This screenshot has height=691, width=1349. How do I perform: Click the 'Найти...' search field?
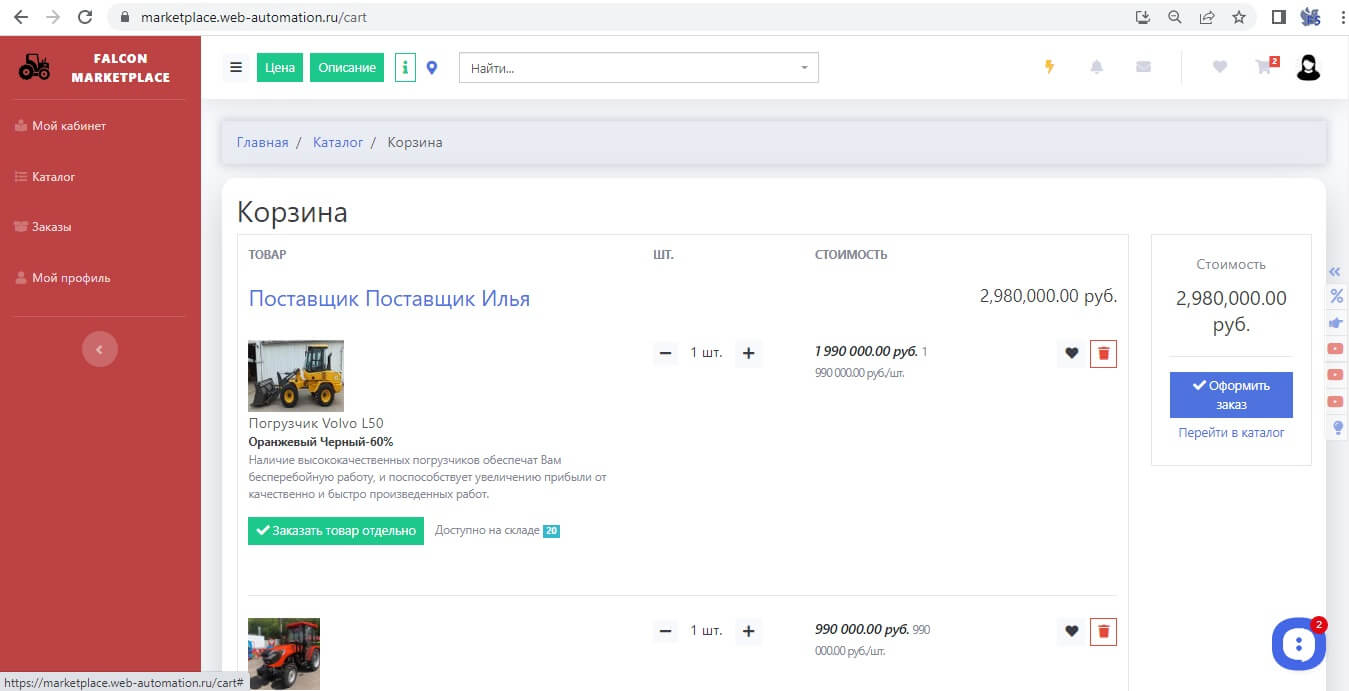pyautogui.click(x=638, y=68)
